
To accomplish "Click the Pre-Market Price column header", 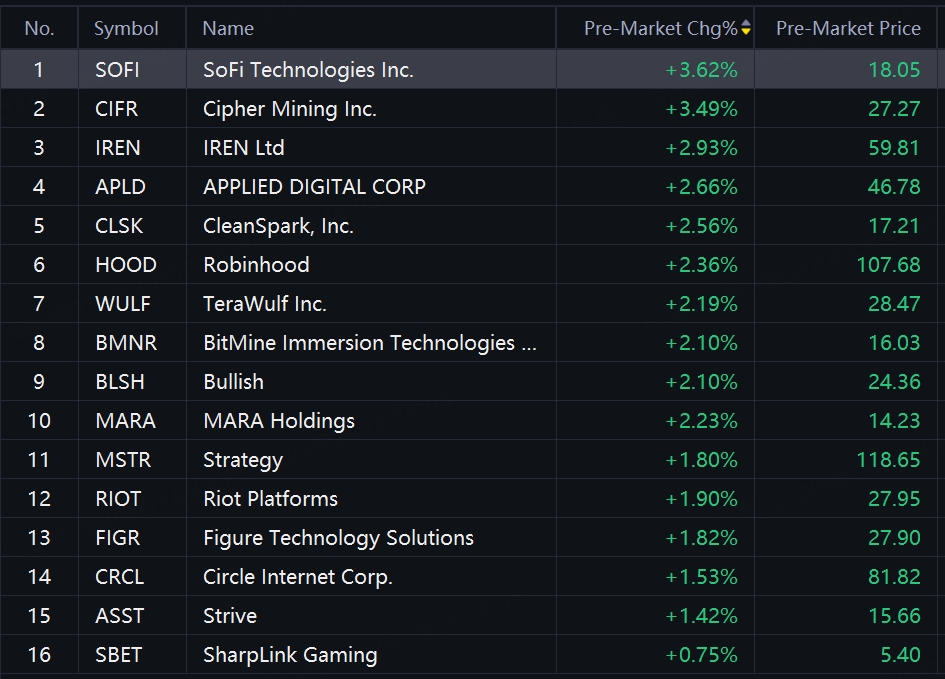I will pyautogui.click(x=848, y=28).
